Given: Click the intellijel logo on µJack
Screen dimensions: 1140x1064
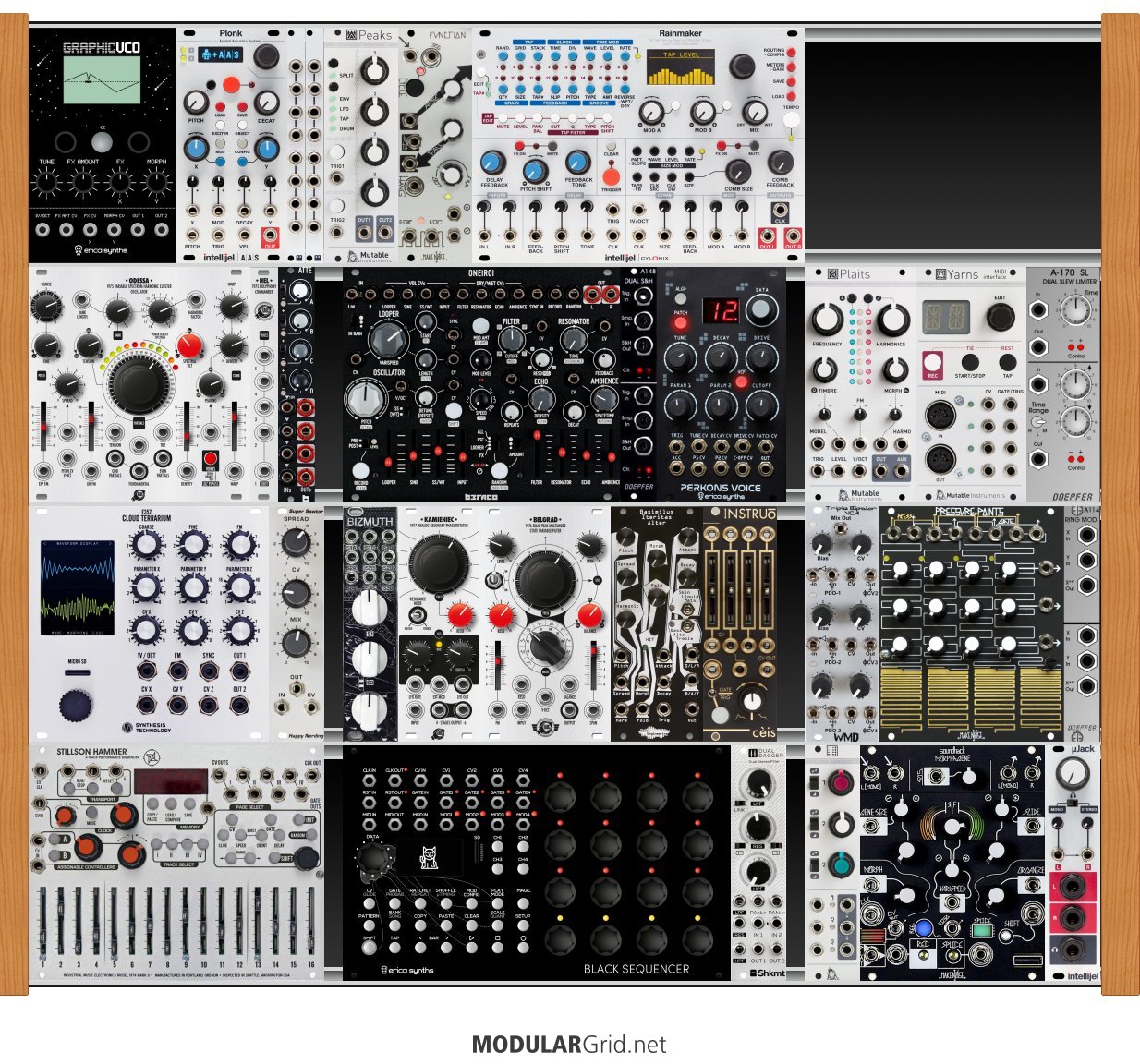Looking at the screenshot, I should pos(1083,975).
